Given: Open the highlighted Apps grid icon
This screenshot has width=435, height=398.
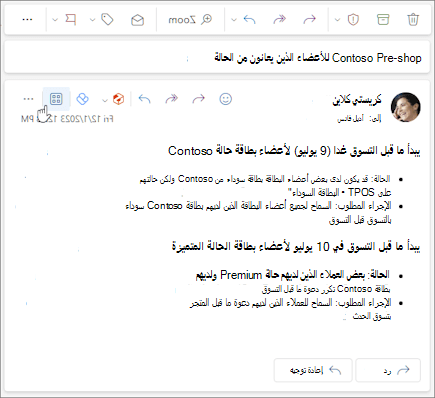Looking at the screenshot, I should coord(56,99).
